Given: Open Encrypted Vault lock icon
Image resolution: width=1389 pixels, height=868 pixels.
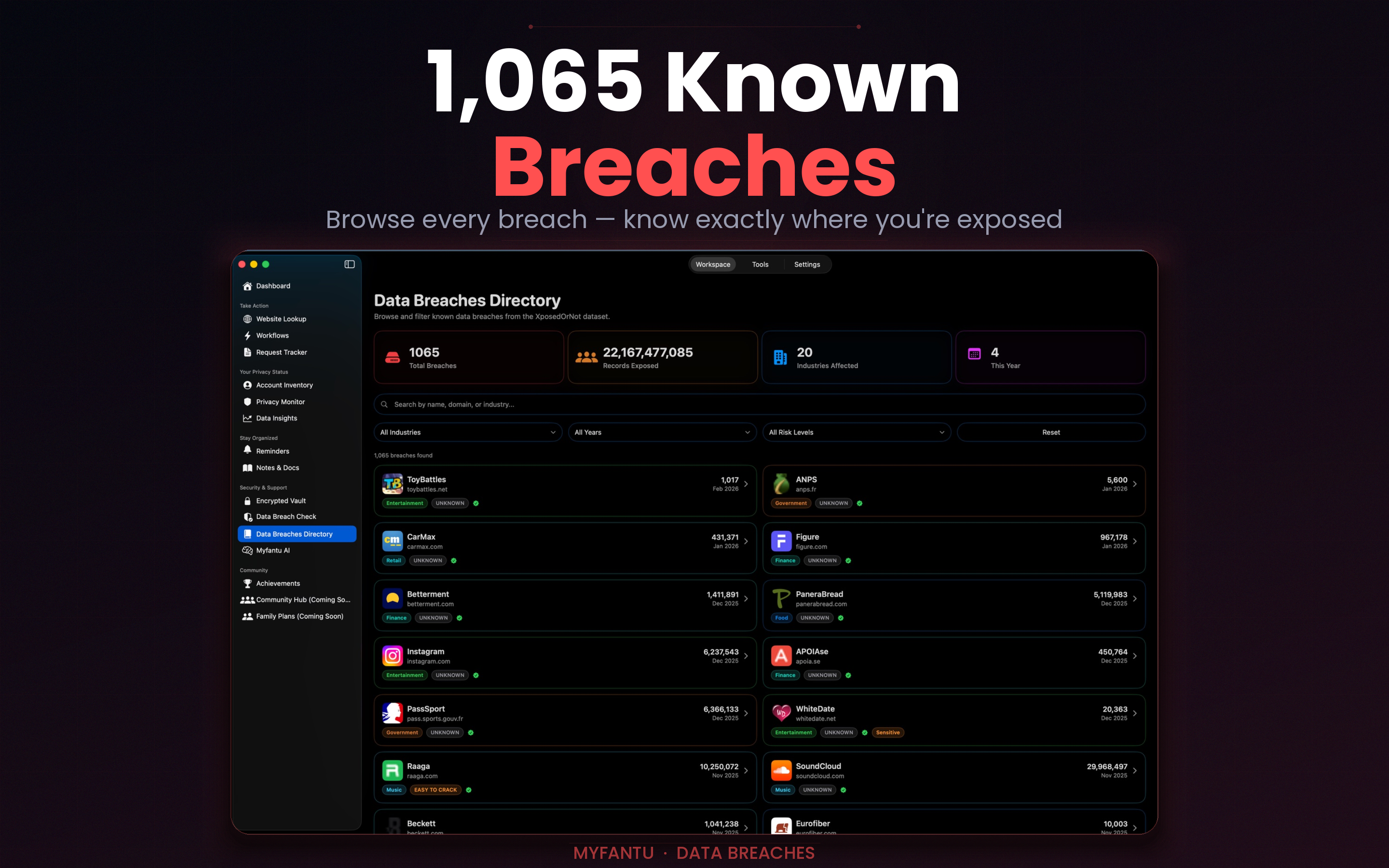Looking at the screenshot, I should pyautogui.click(x=247, y=501).
